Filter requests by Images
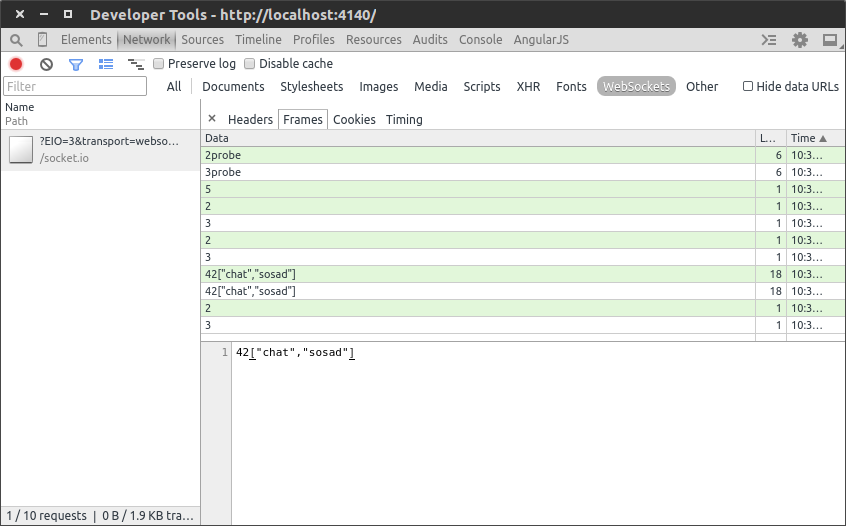 click(378, 86)
